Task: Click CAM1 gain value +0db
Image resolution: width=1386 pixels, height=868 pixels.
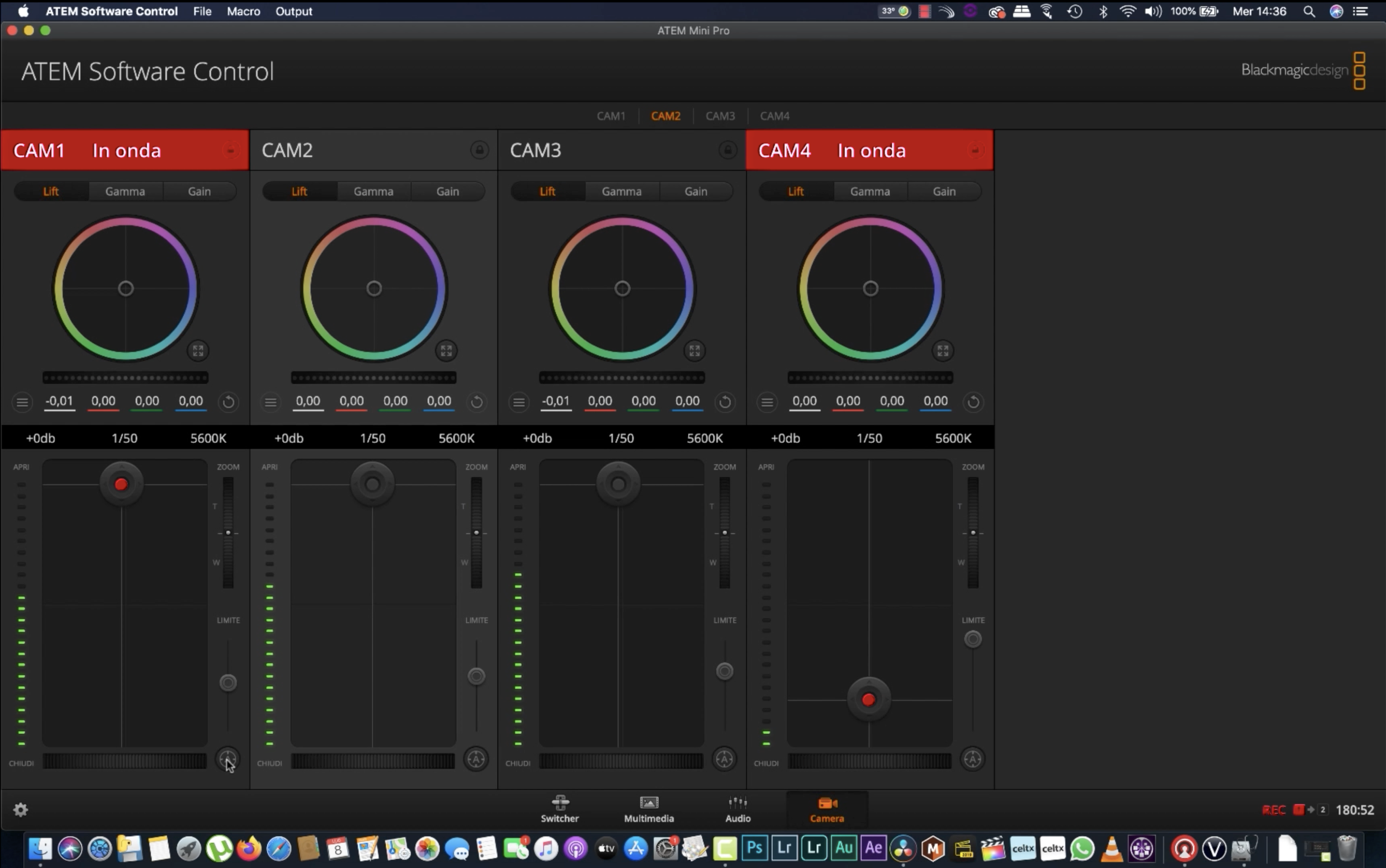Action: pyautogui.click(x=41, y=438)
